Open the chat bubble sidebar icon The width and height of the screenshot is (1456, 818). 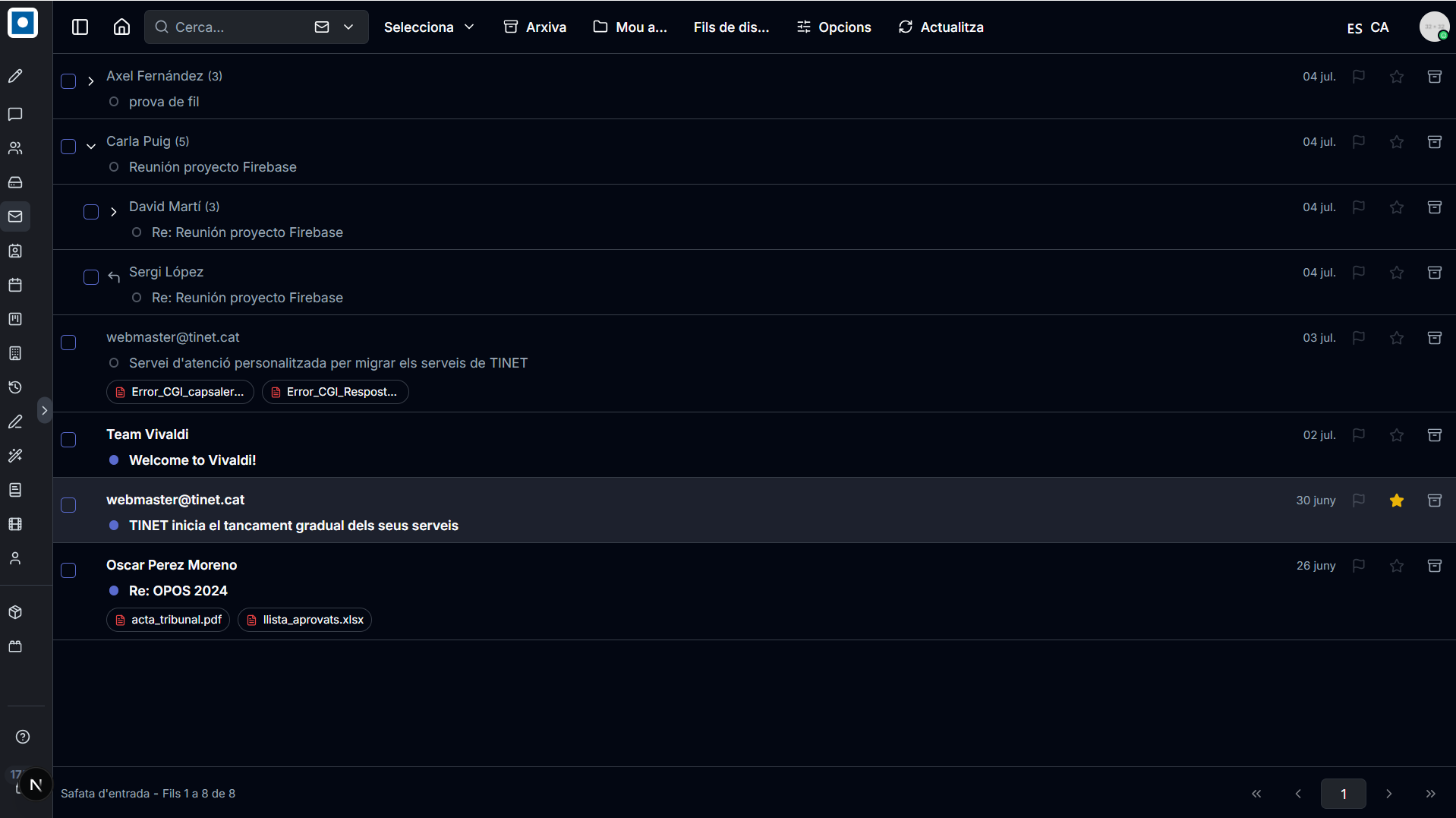15,114
